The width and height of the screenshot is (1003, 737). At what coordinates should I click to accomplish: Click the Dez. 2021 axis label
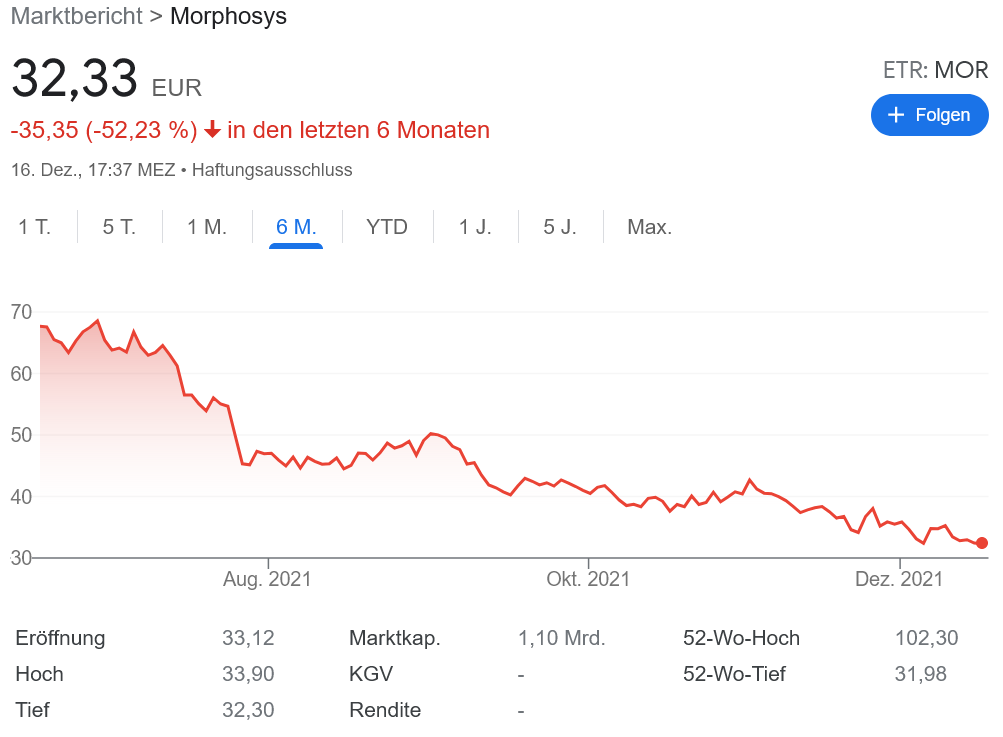[900, 579]
